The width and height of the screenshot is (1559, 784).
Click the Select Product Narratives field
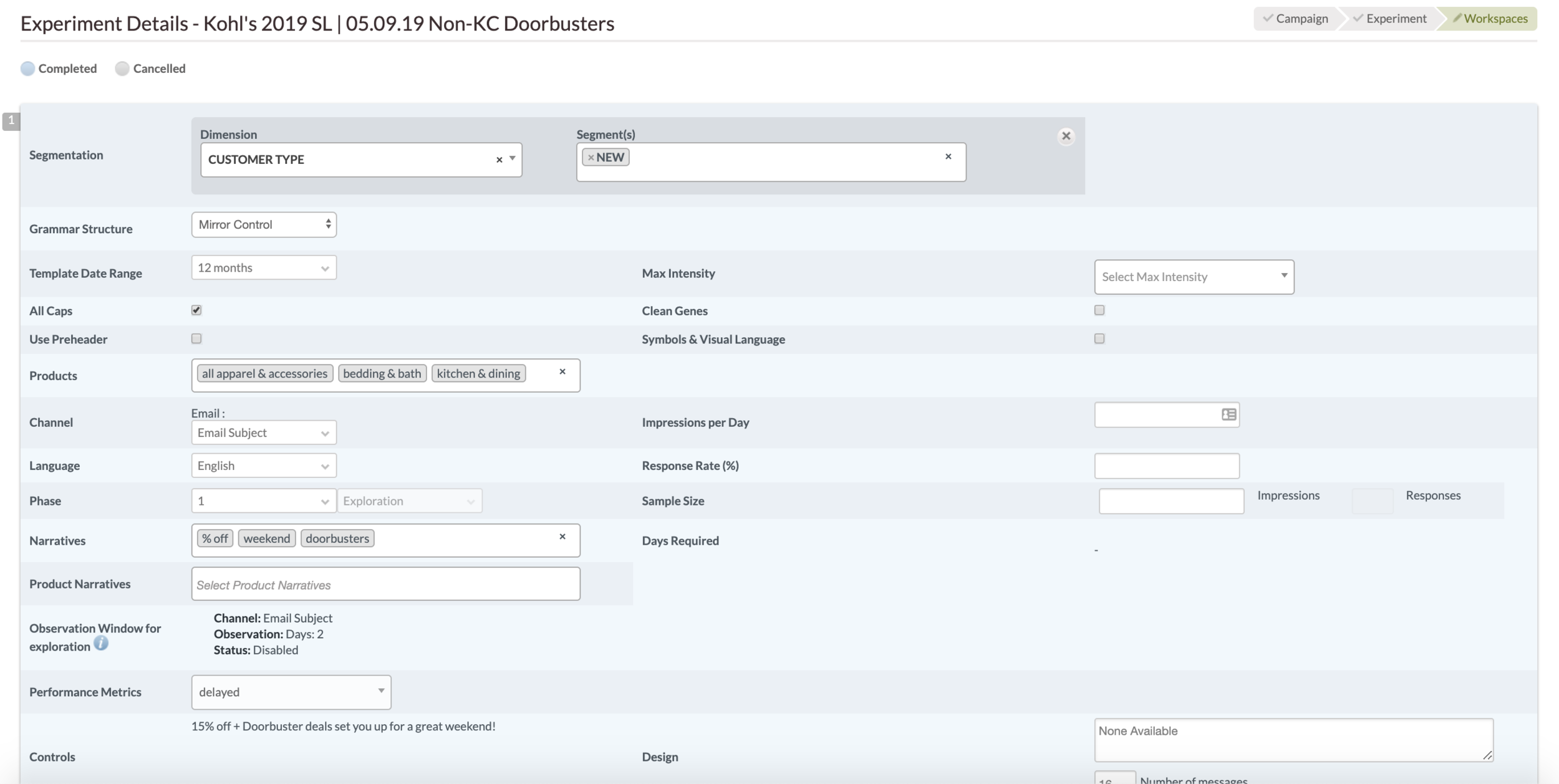pos(385,584)
